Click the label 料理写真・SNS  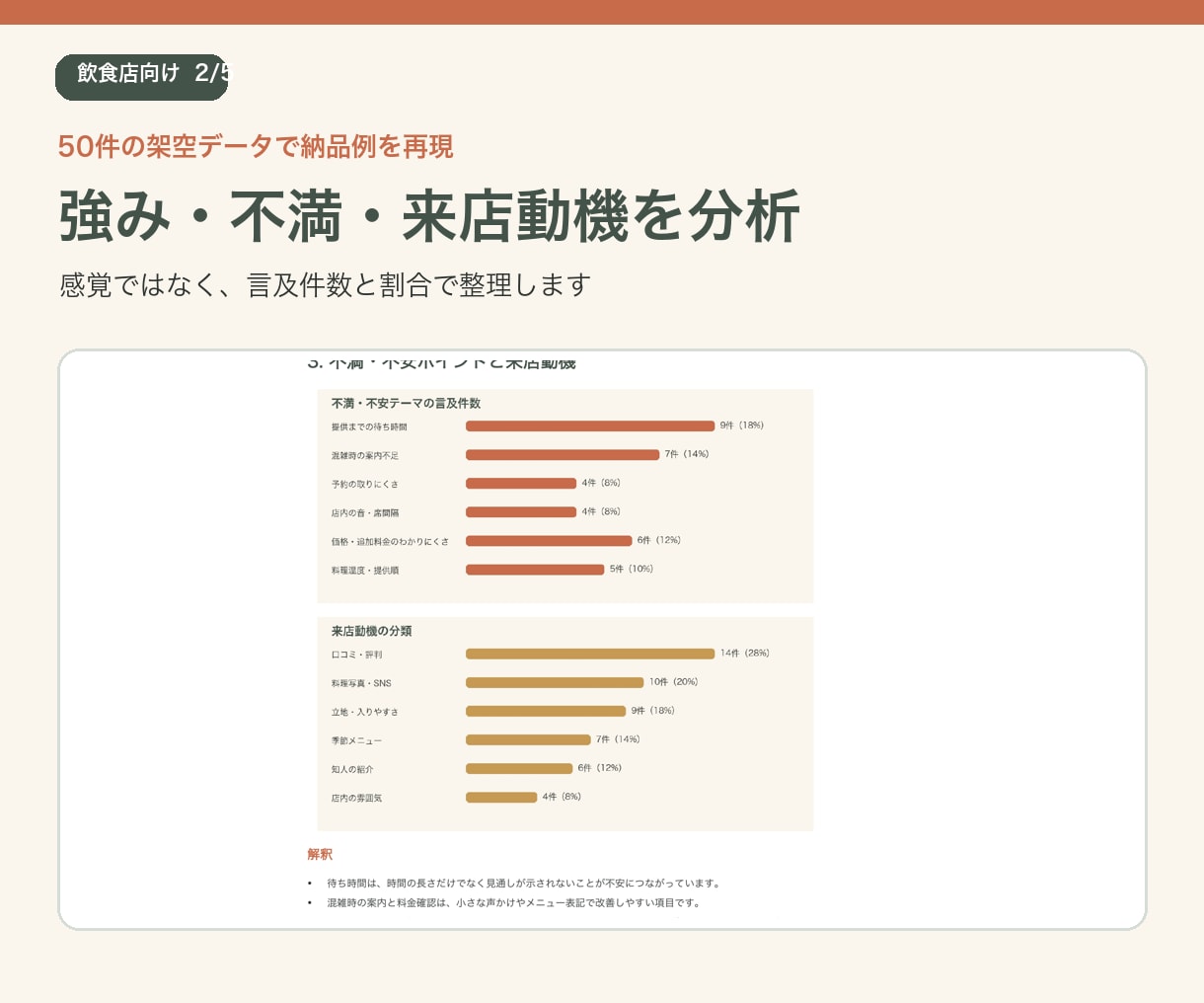[361, 684]
